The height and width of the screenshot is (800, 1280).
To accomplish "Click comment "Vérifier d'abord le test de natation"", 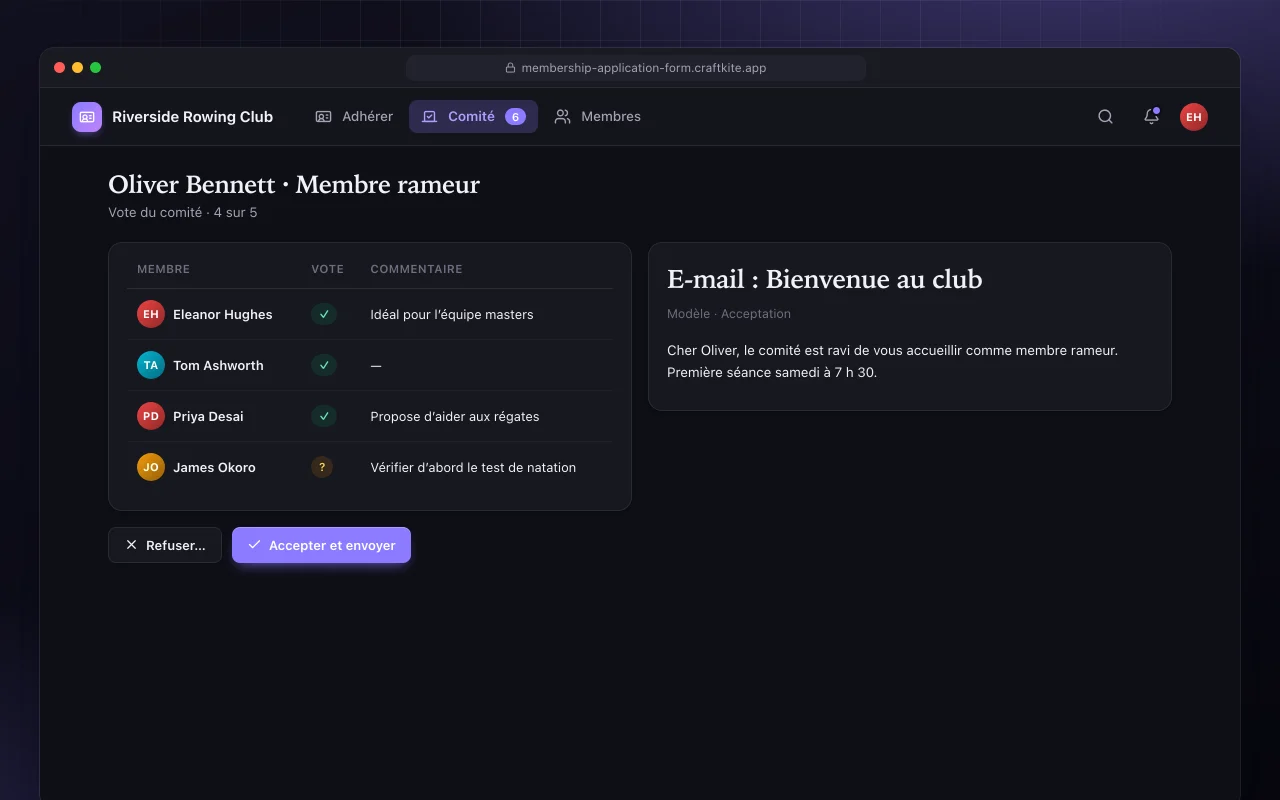I will pyautogui.click(x=473, y=467).
